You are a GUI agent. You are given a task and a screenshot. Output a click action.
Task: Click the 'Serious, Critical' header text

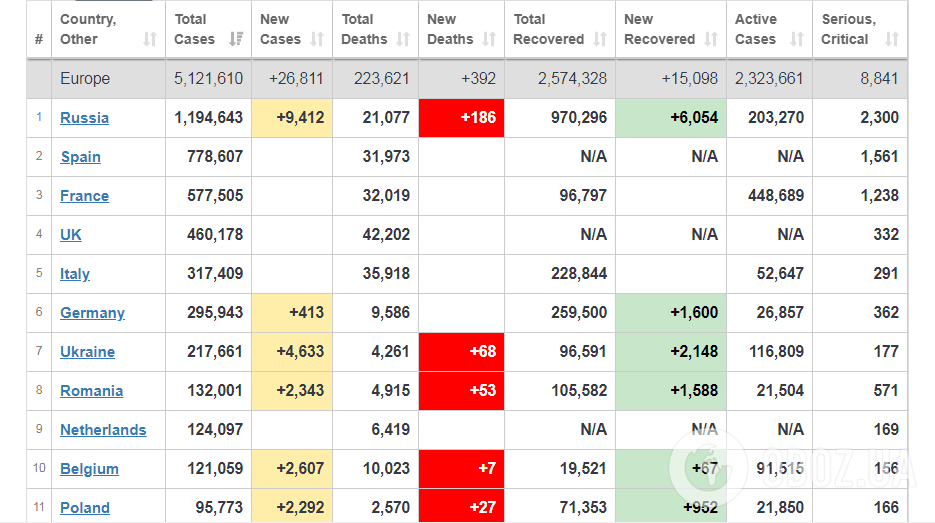[x=849, y=29]
